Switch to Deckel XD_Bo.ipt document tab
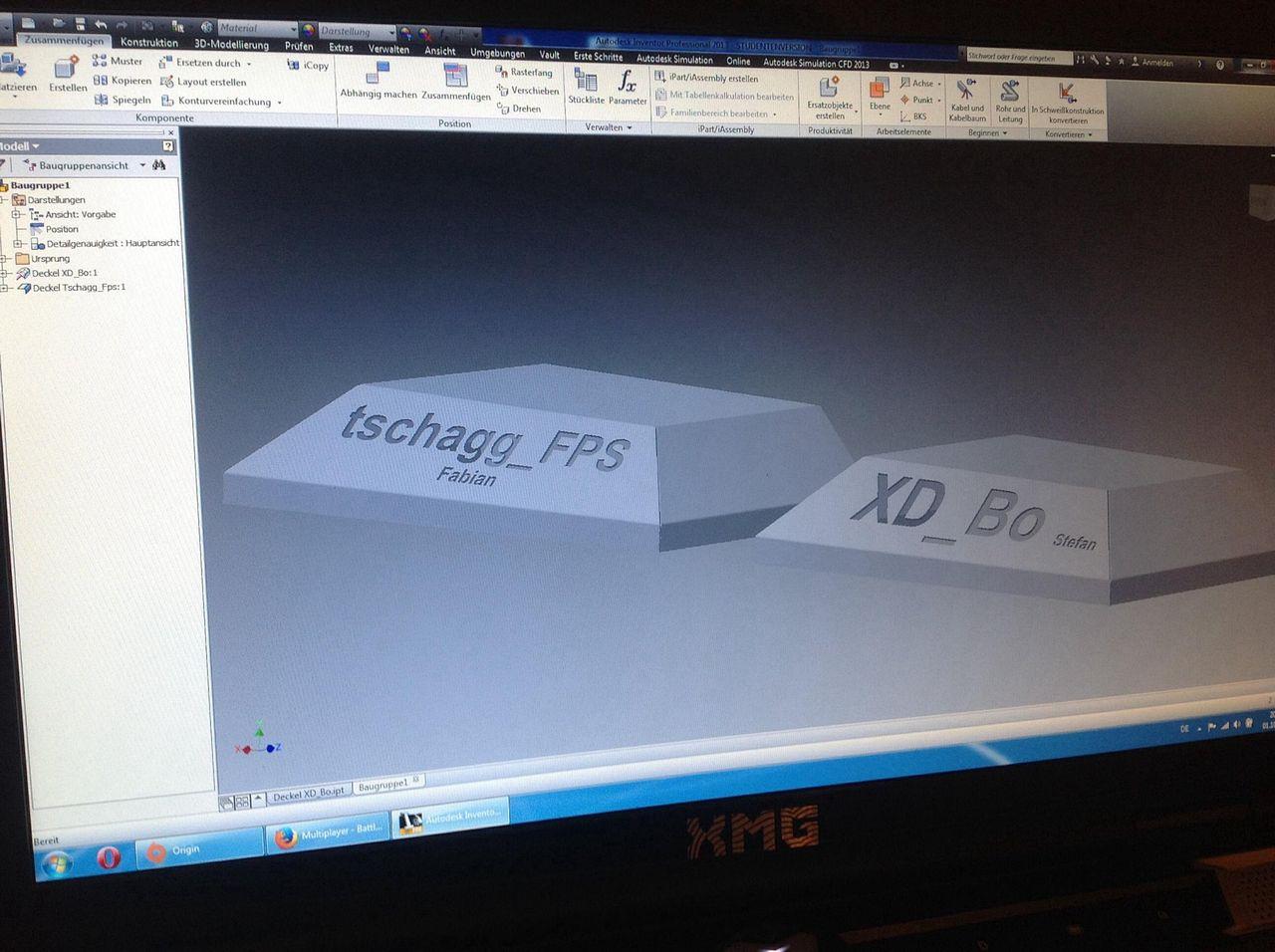The height and width of the screenshot is (952, 1275). 308,793
